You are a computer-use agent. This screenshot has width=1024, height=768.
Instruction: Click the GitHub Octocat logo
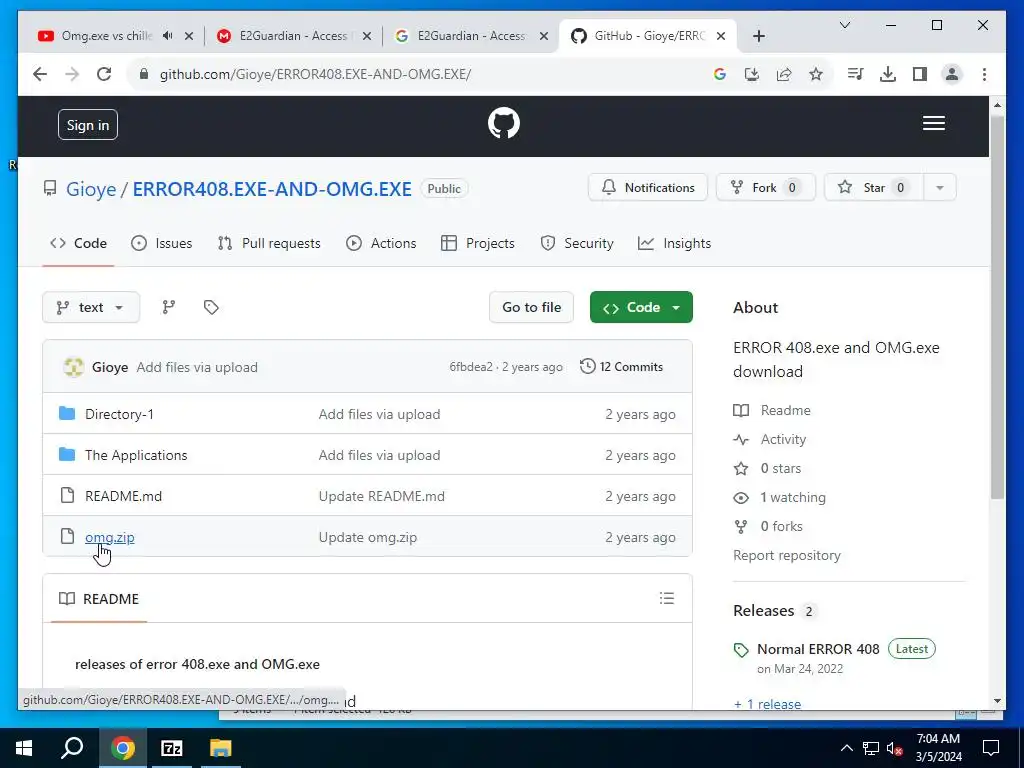[504, 123]
